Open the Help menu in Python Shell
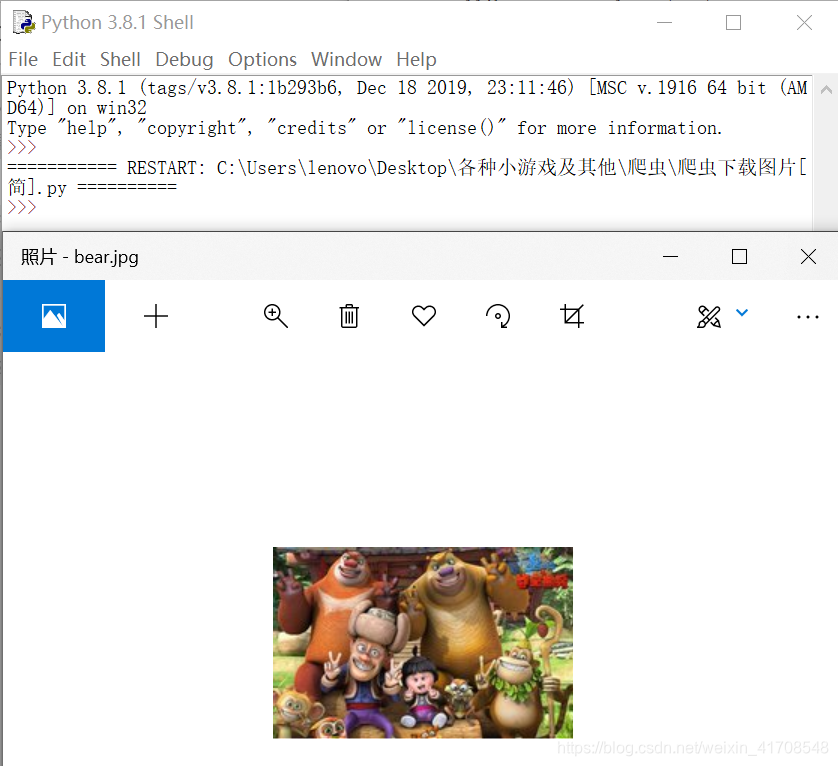 416,59
